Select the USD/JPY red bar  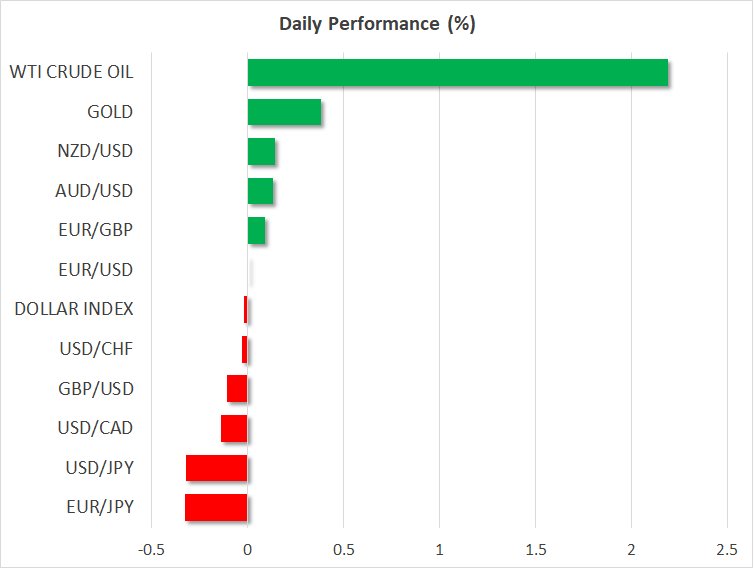216,468
